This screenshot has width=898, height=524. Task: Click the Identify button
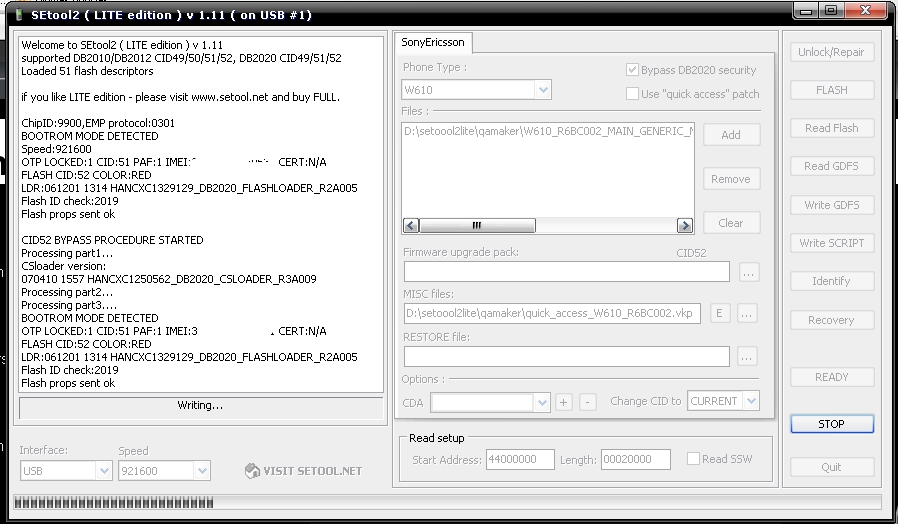832,281
